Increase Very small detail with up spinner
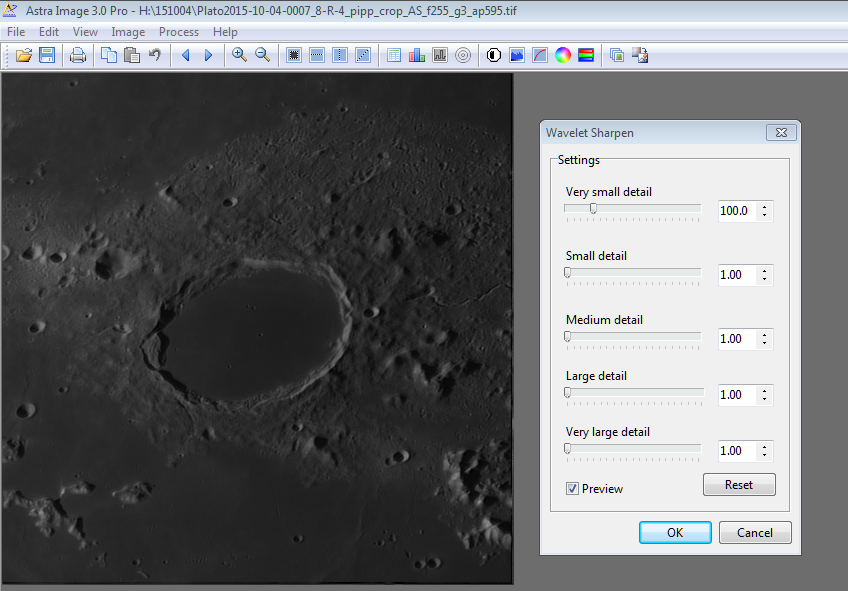 pos(765,206)
